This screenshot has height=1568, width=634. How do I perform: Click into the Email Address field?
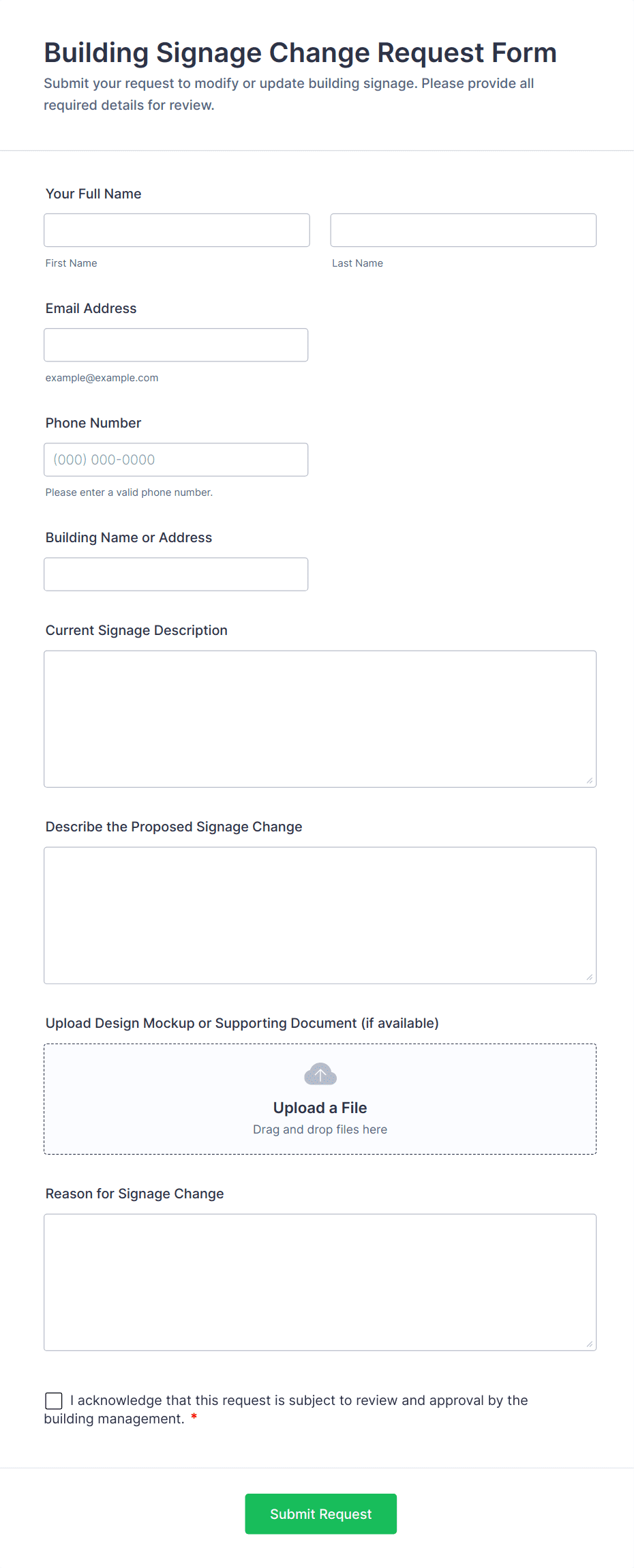176,345
